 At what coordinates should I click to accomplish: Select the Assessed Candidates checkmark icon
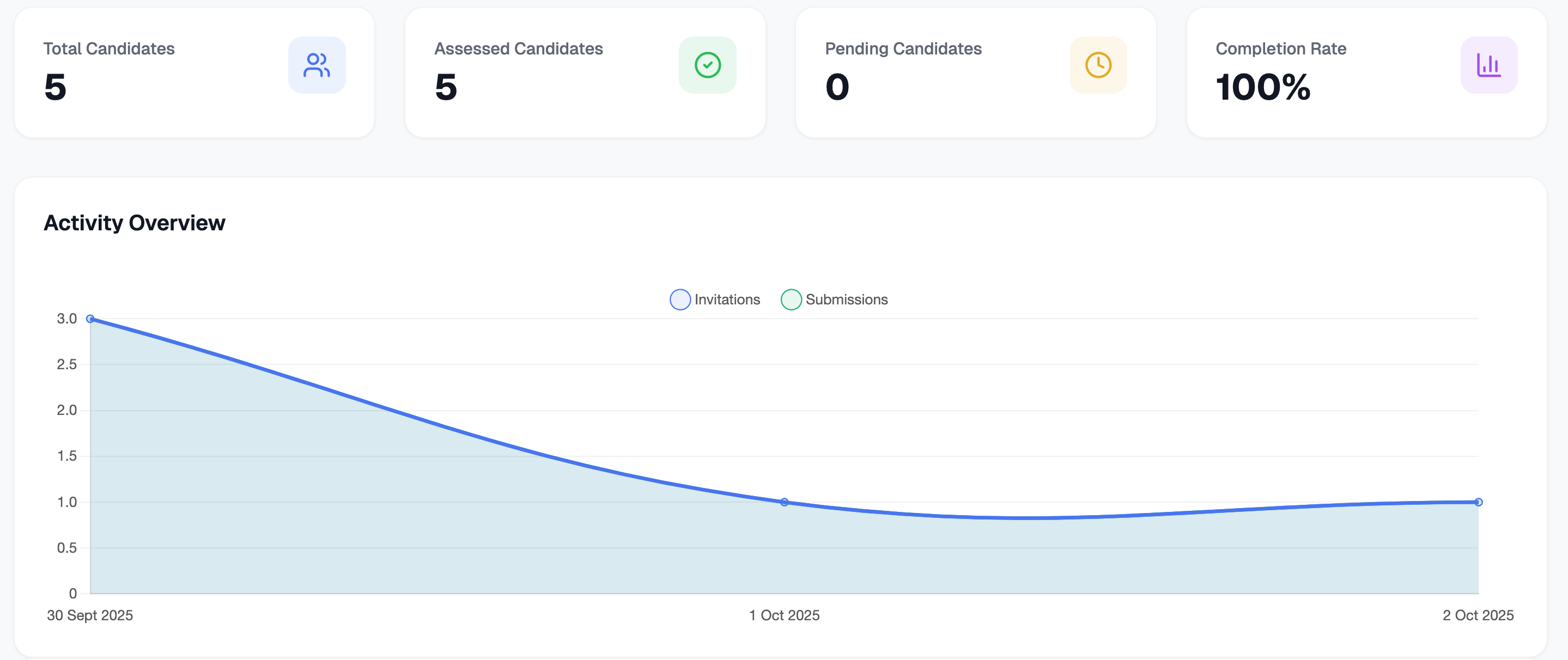707,64
